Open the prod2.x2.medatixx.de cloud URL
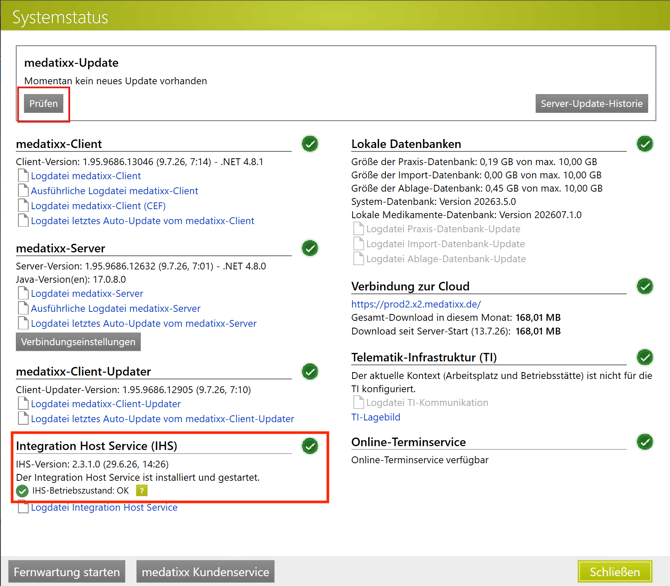This screenshot has height=586, width=670. pyautogui.click(x=416, y=304)
